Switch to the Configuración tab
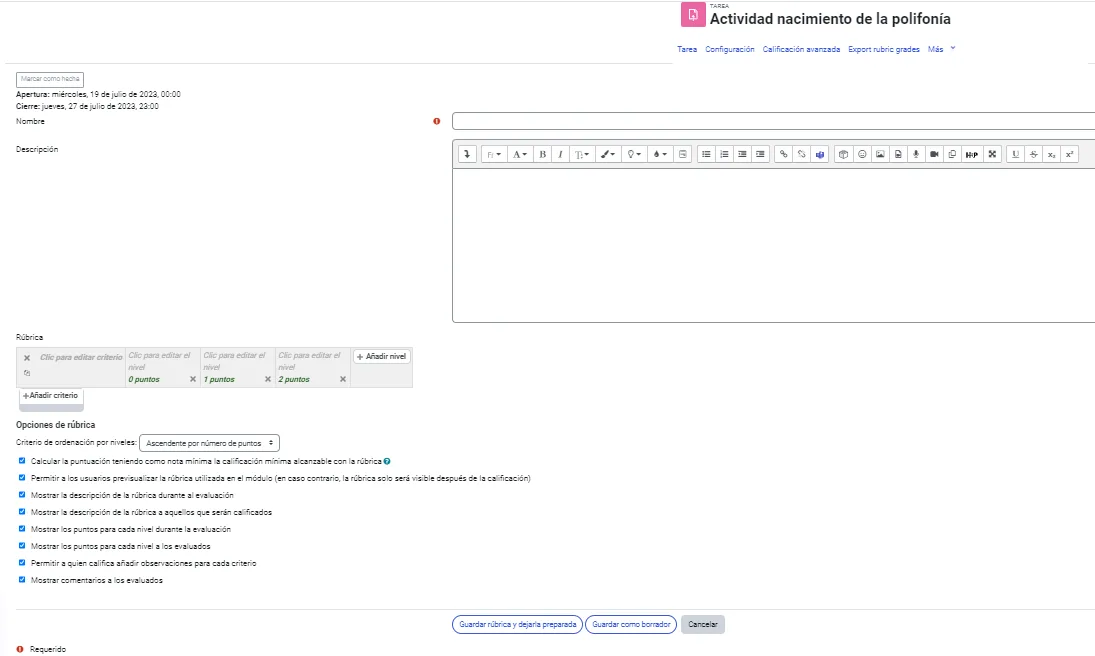This screenshot has height=656, width=1095. point(730,48)
